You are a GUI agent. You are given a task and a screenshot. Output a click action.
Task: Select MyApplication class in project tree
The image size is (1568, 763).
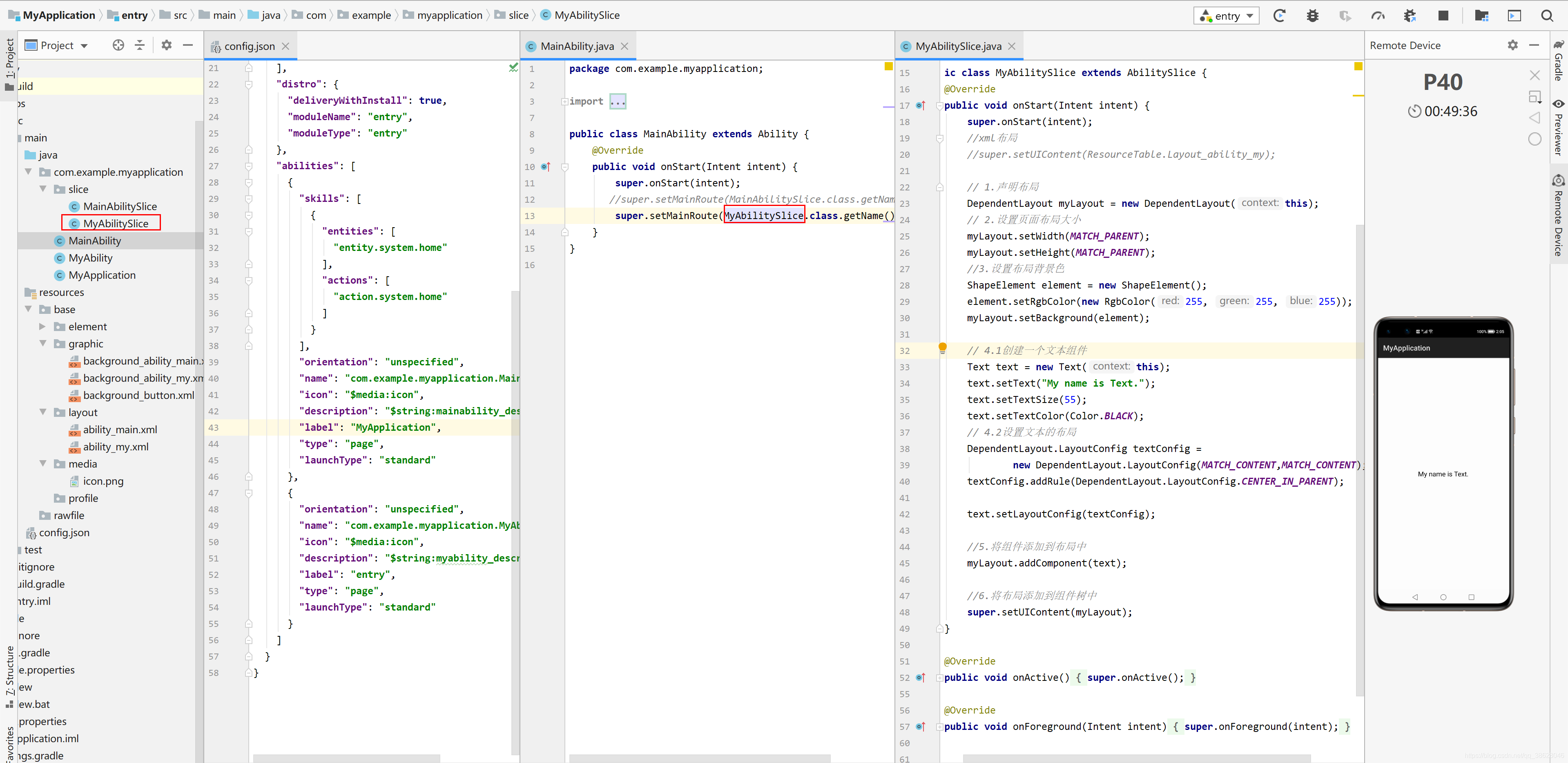[102, 275]
